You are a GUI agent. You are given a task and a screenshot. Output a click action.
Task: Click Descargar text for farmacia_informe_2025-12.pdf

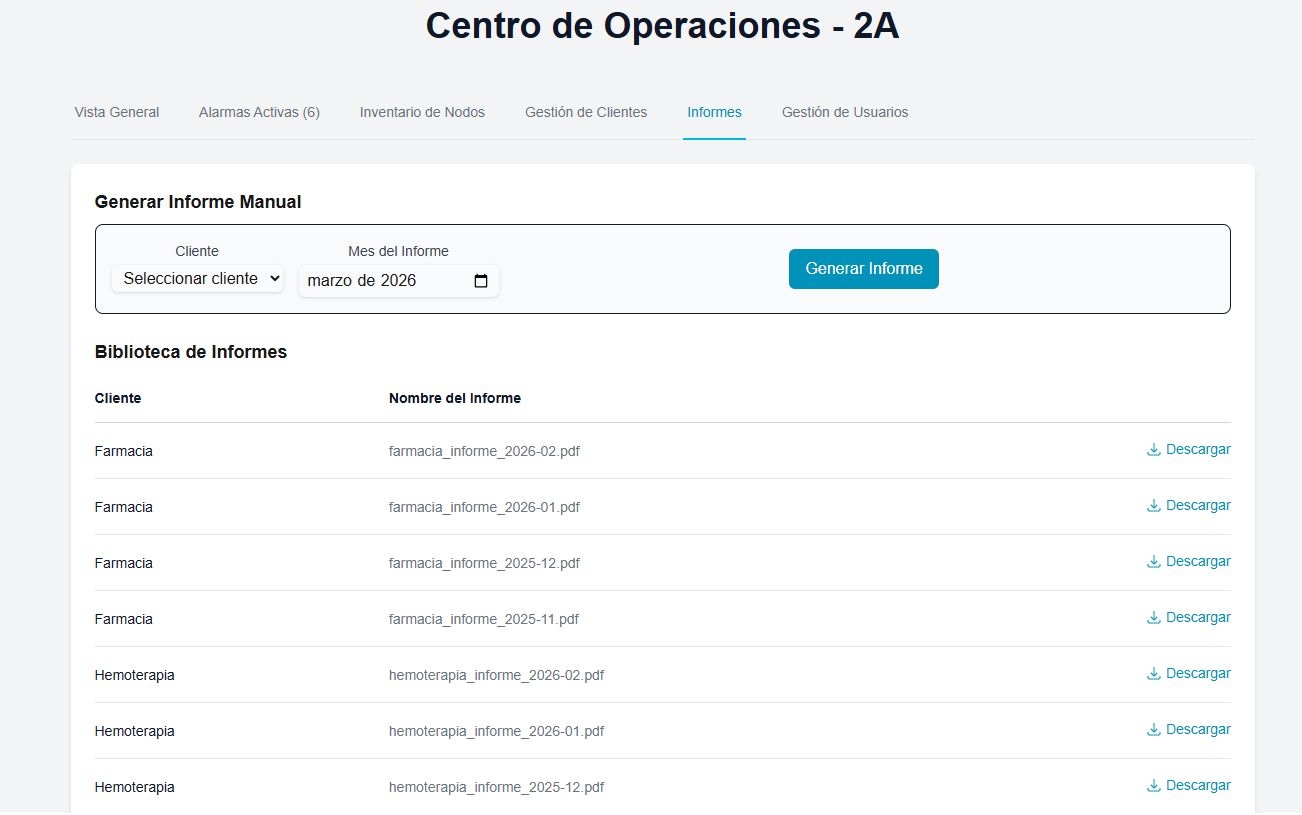(x=1198, y=562)
